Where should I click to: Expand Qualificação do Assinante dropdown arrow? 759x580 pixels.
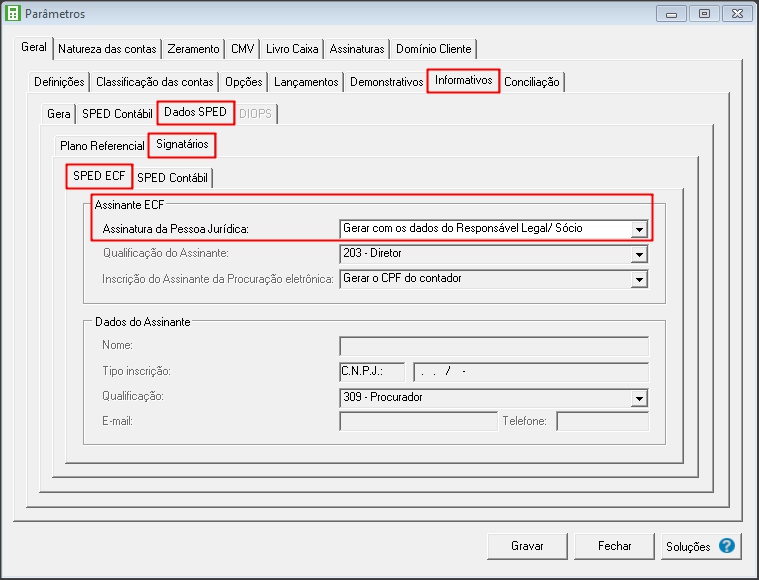point(639,254)
